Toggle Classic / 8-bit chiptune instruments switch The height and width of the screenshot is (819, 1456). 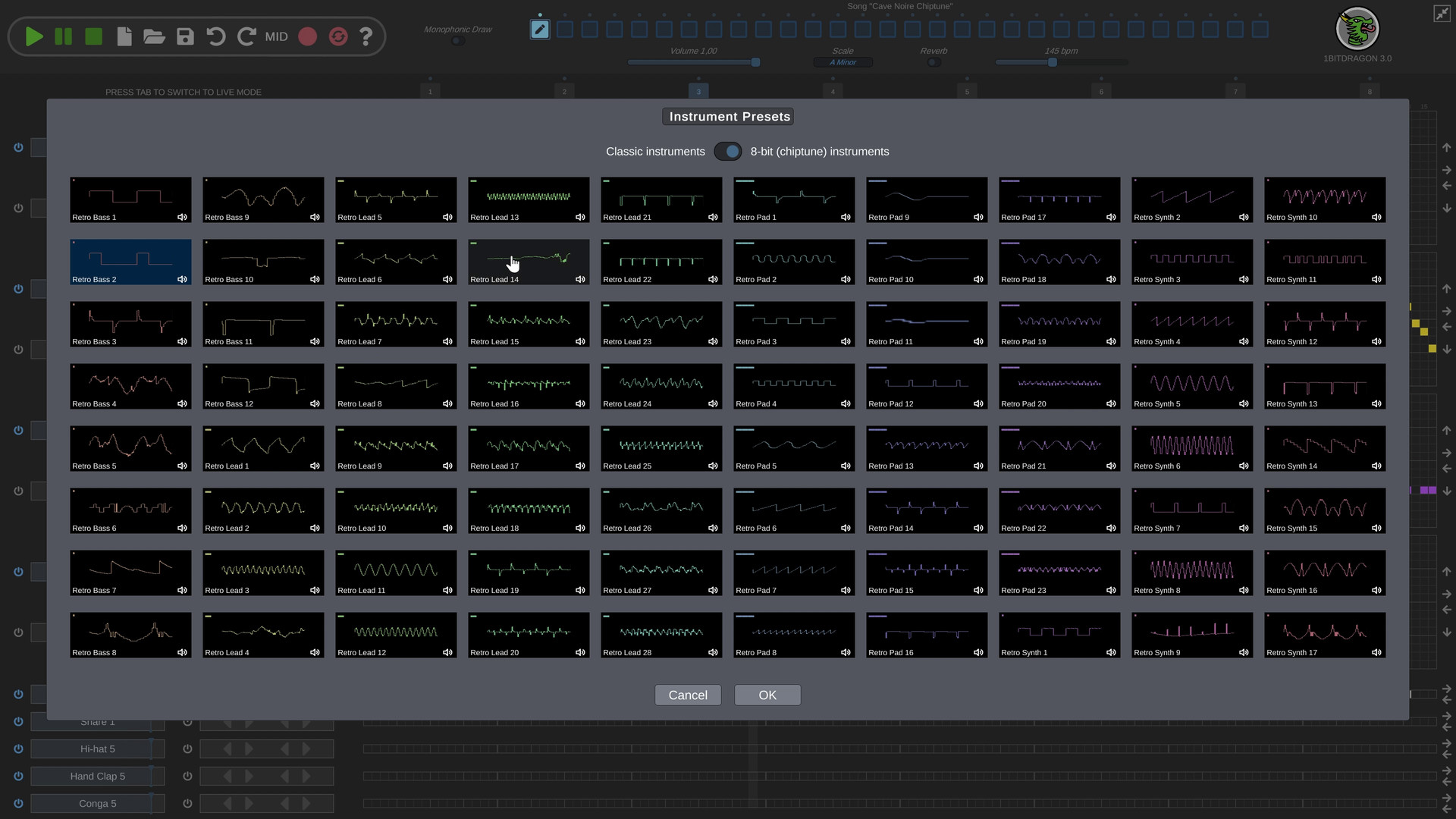[728, 152]
